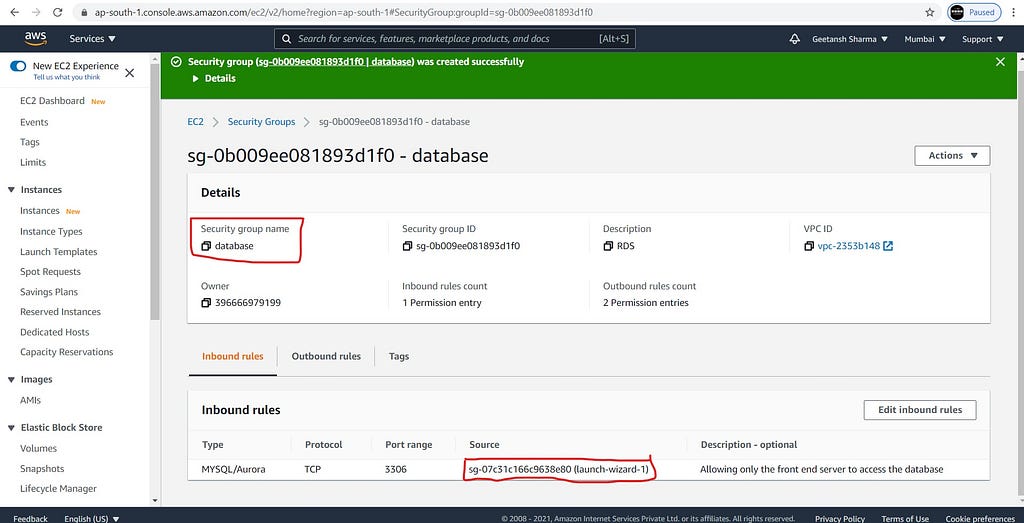Screen dimensions: 1024x523
Task: Click the Paused profile button
Action: click(974, 12)
